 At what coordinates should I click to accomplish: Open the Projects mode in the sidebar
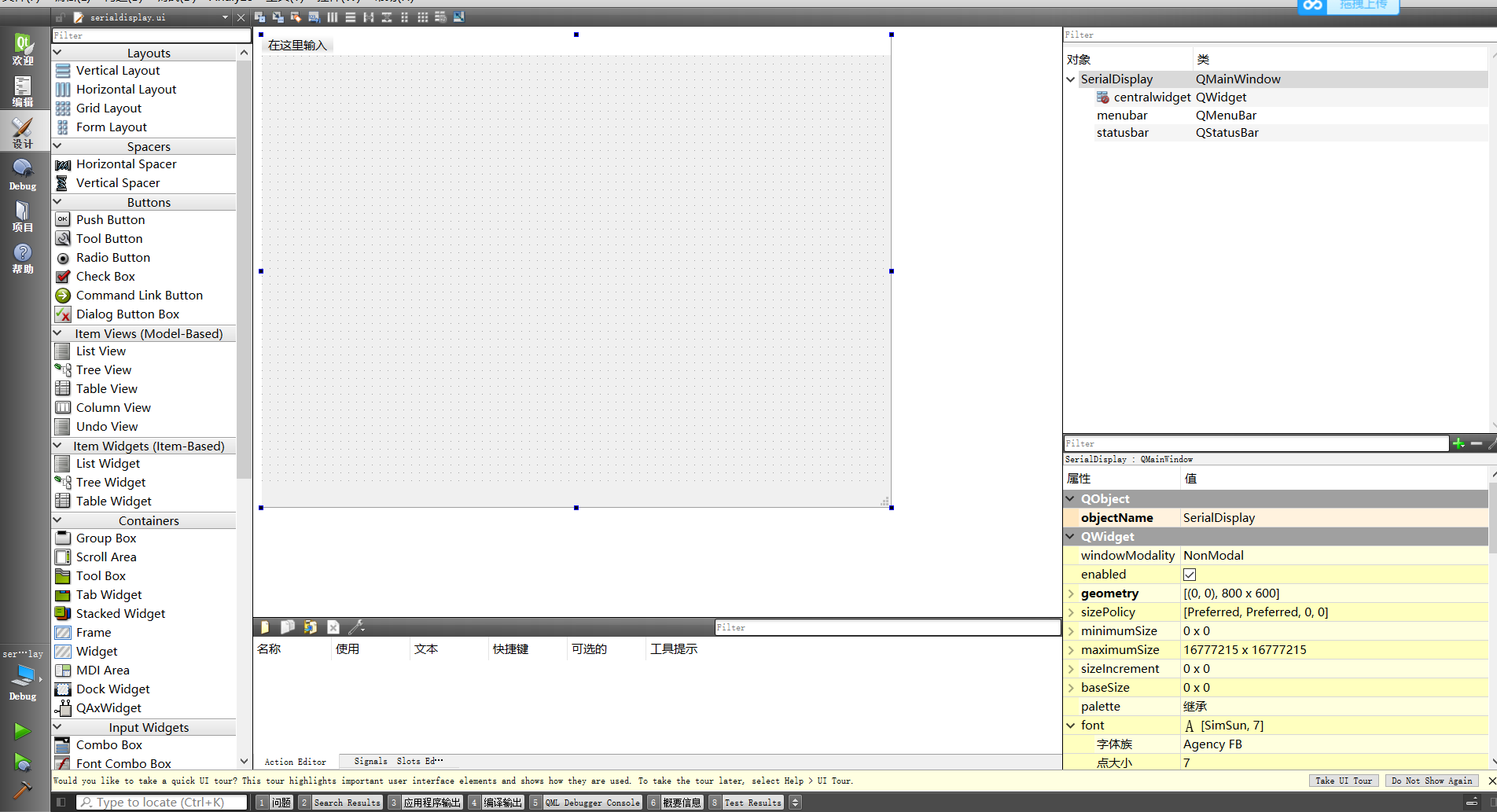[x=23, y=215]
